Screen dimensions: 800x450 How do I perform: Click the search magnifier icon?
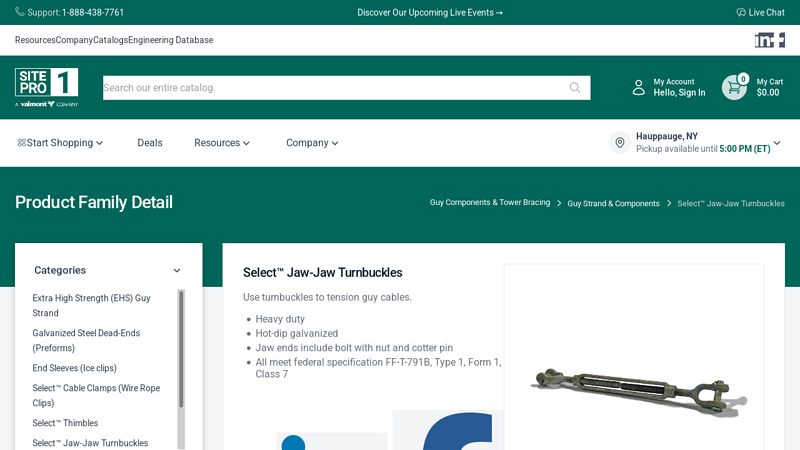pyautogui.click(x=575, y=88)
